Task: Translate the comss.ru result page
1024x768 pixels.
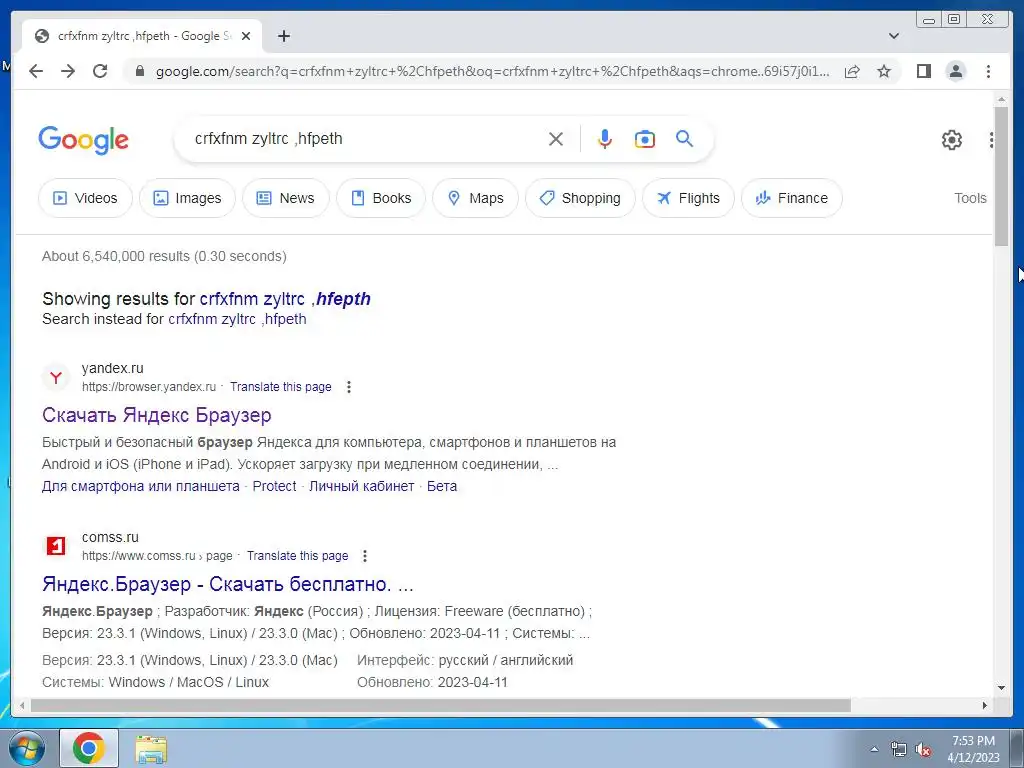Action: (x=298, y=556)
